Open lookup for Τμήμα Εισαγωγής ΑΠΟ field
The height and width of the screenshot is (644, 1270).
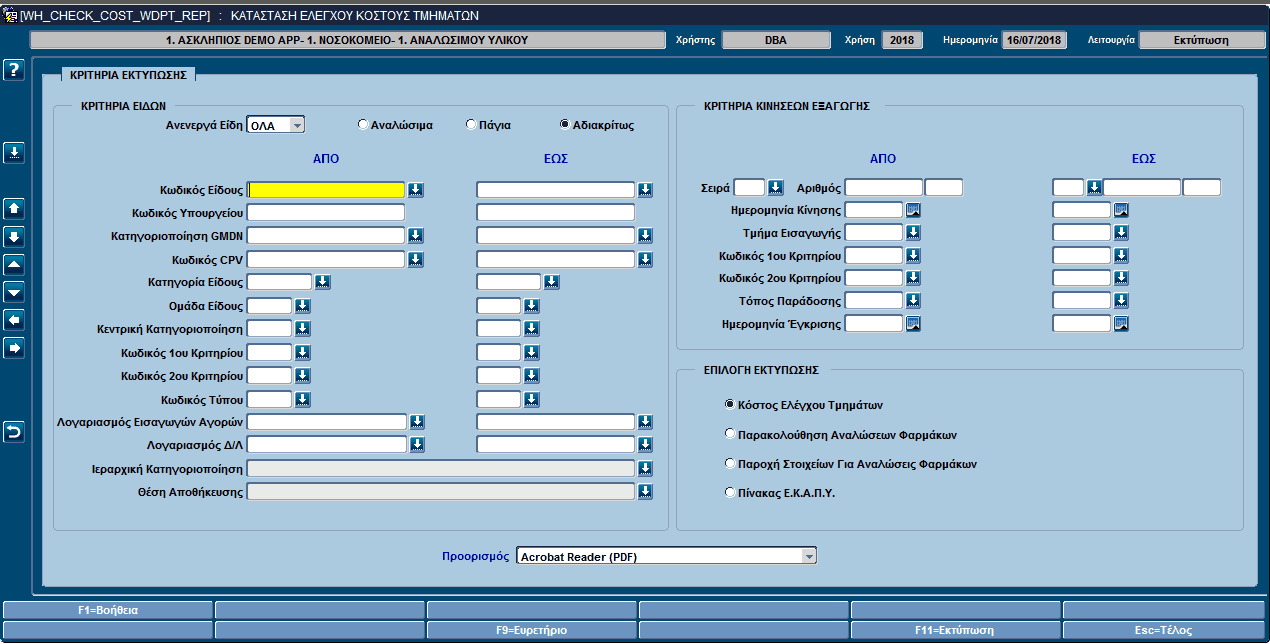[913, 233]
